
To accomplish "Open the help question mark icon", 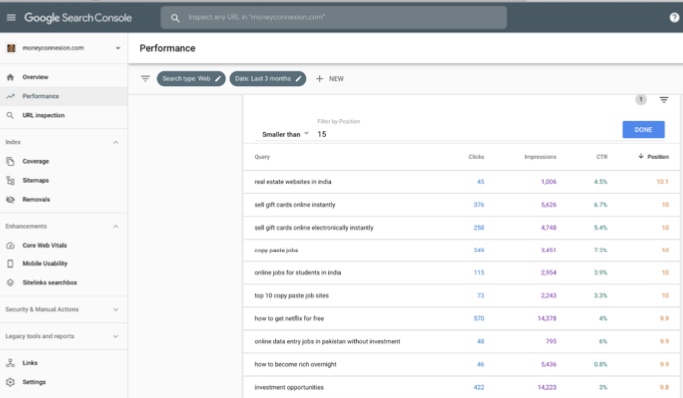I will coord(674,17).
